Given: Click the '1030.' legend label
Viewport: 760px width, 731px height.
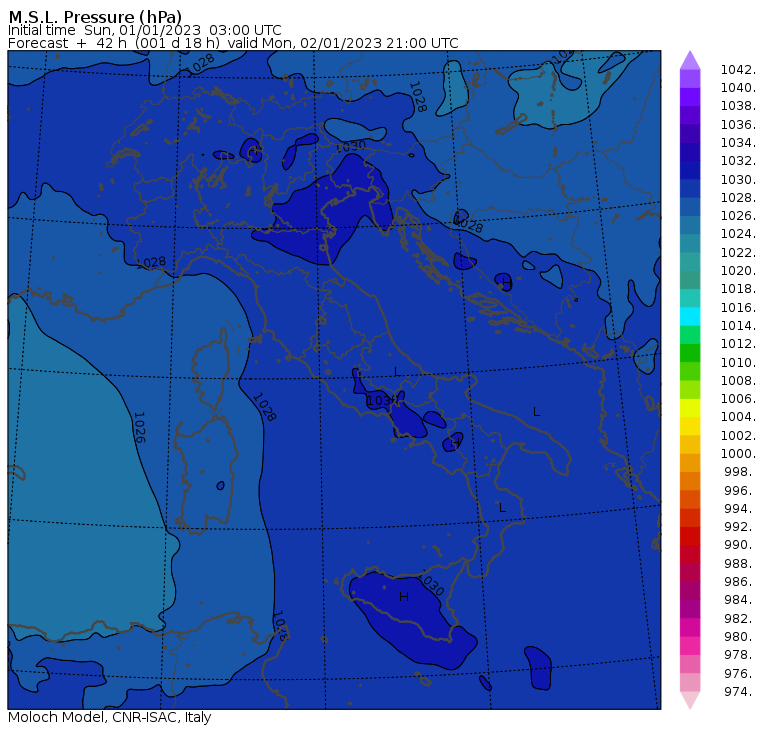Looking at the screenshot, I should click(738, 179).
